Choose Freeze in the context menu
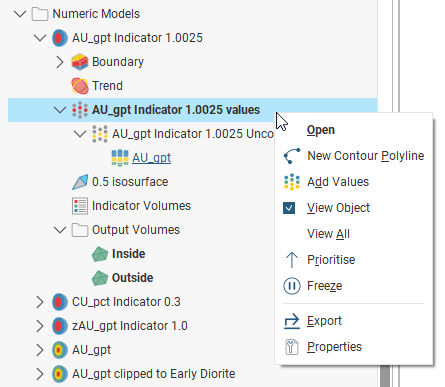This screenshot has height=387, width=445. point(324,286)
